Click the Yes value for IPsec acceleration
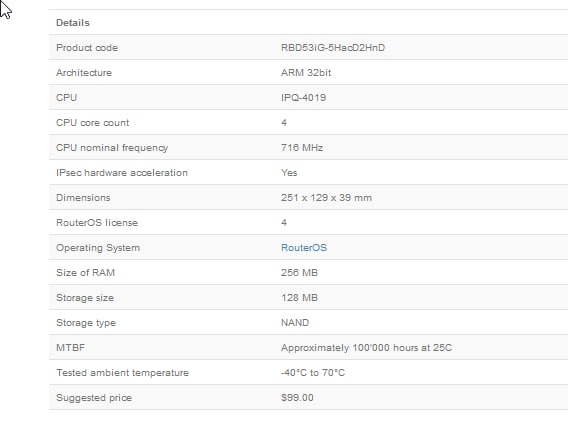Viewport: 568px width, 425px height. [289, 172]
